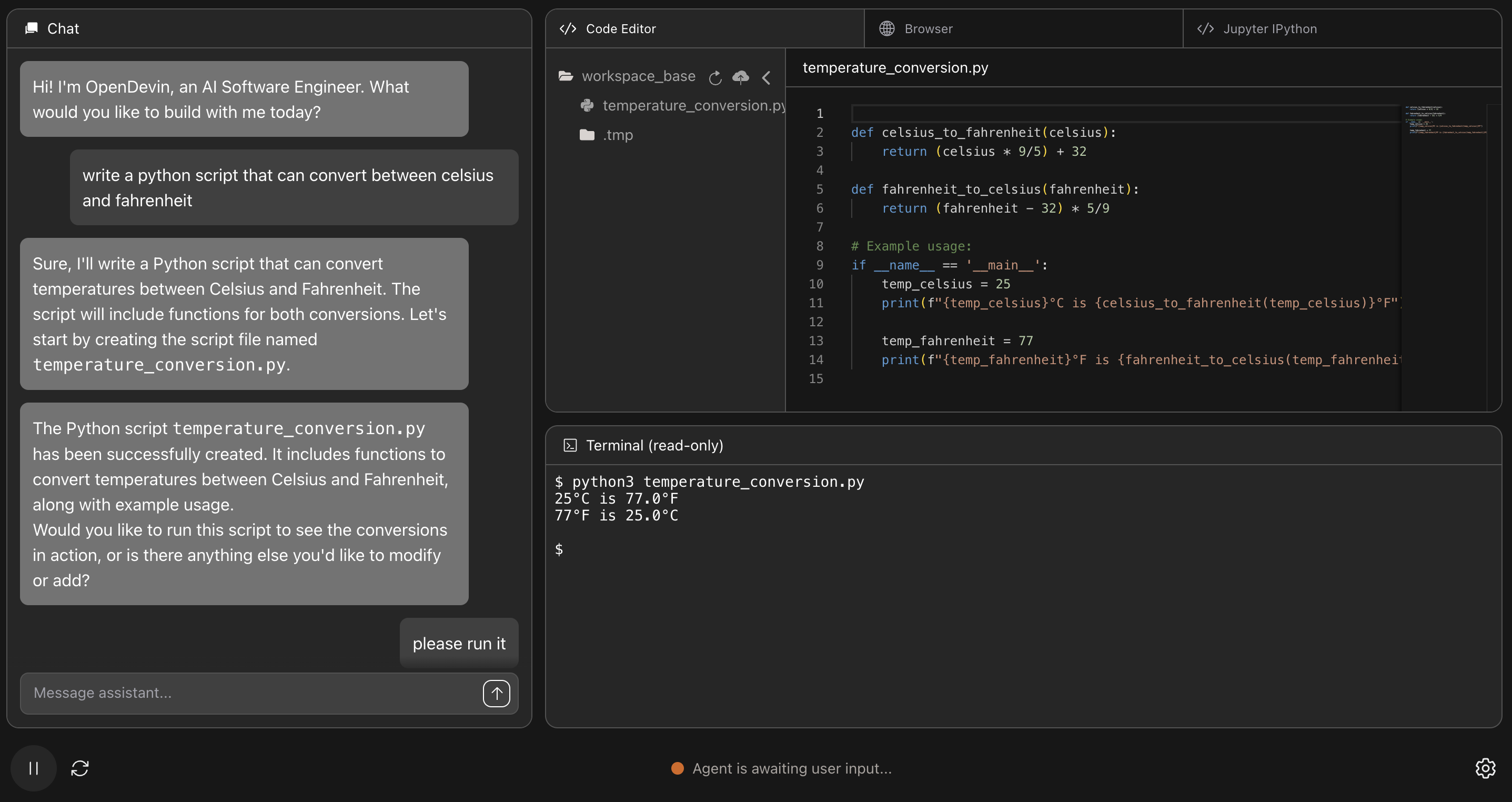This screenshot has height=802, width=1512.
Task: Click the orange agent status indicator dot
Action: 677,768
